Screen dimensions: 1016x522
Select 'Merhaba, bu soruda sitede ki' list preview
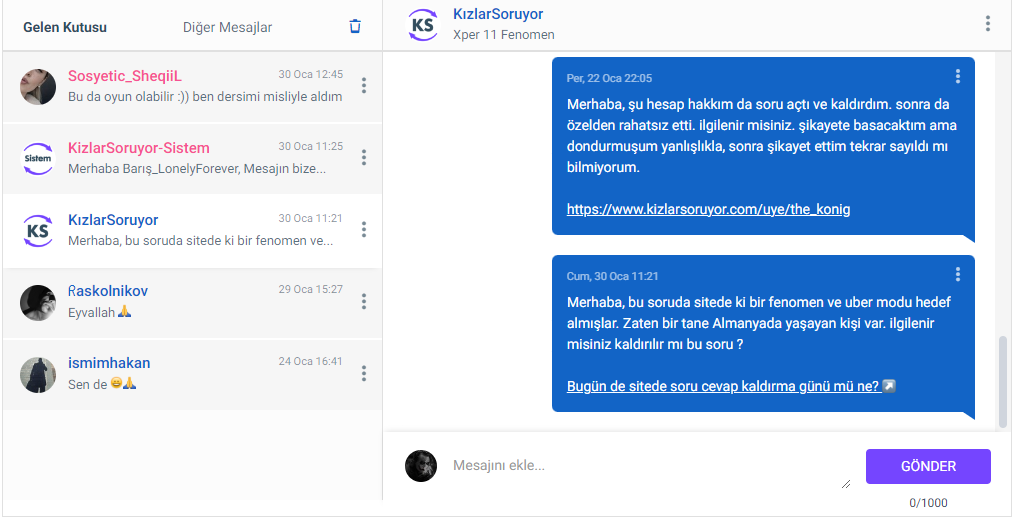pyautogui.click(x=201, y=240)
